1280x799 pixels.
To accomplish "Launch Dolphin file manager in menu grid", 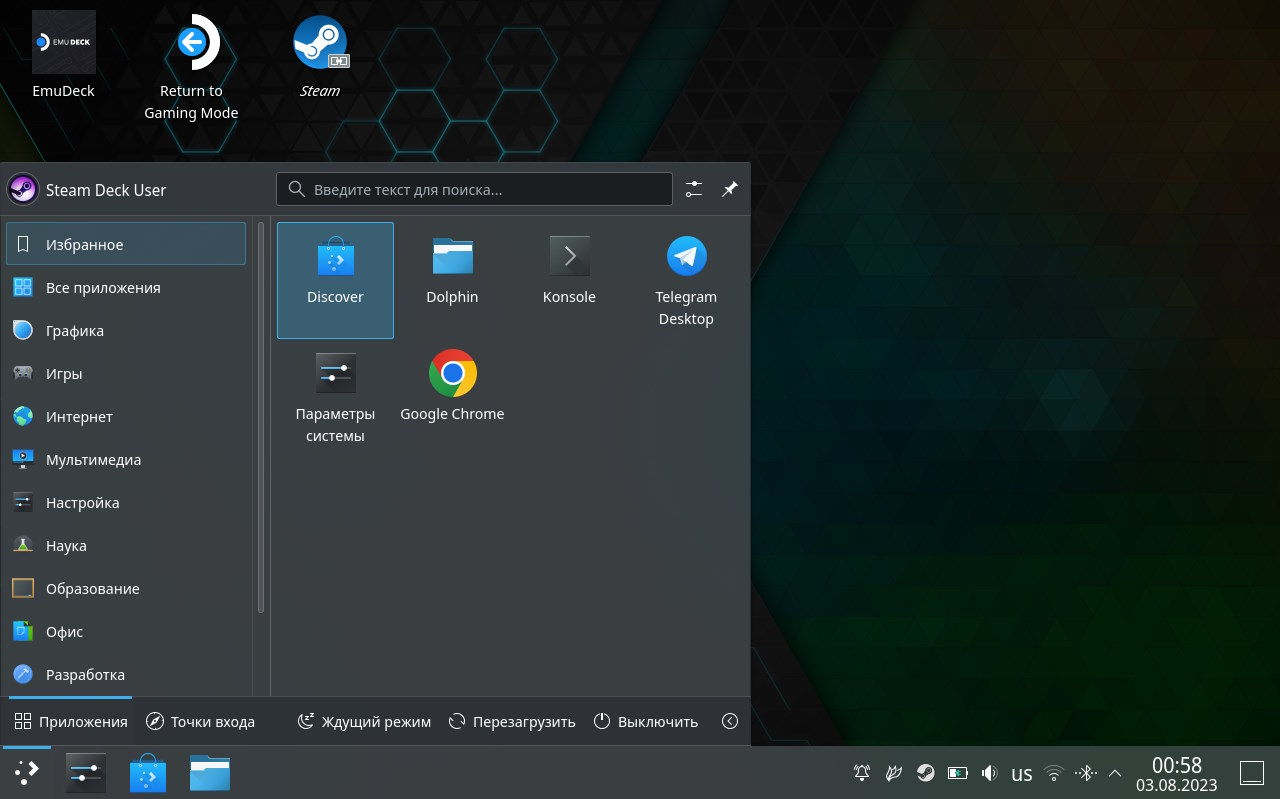I will 452,280.
